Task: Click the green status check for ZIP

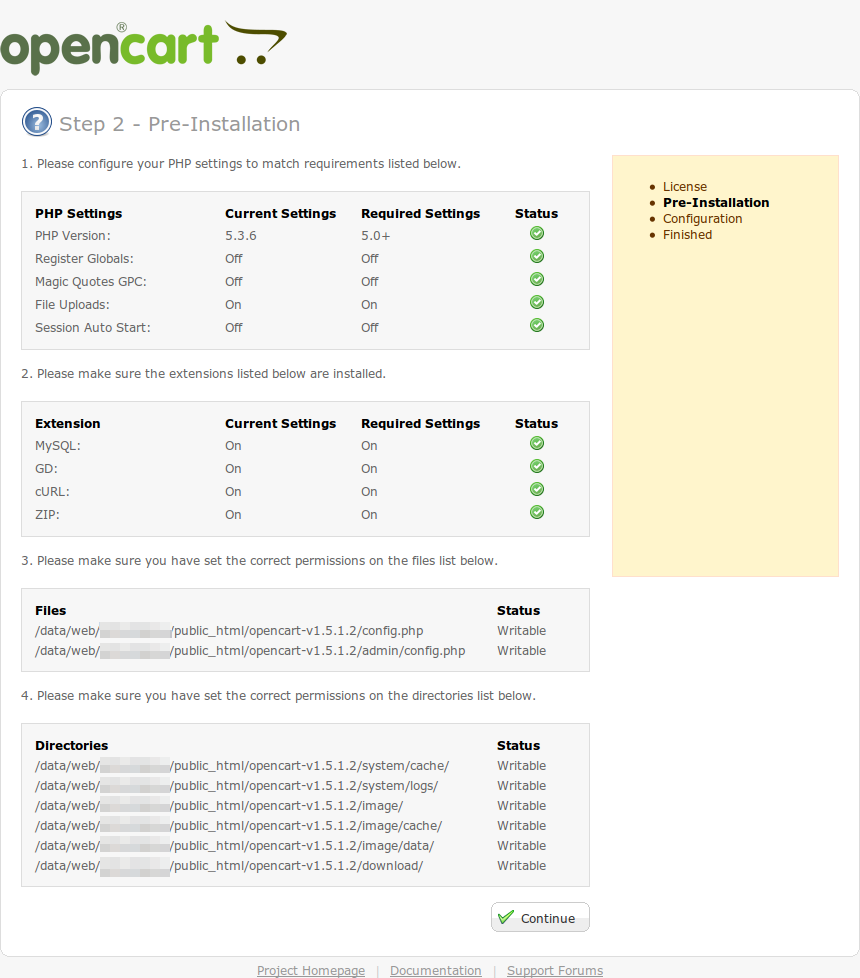Action: tap(537, 513)
